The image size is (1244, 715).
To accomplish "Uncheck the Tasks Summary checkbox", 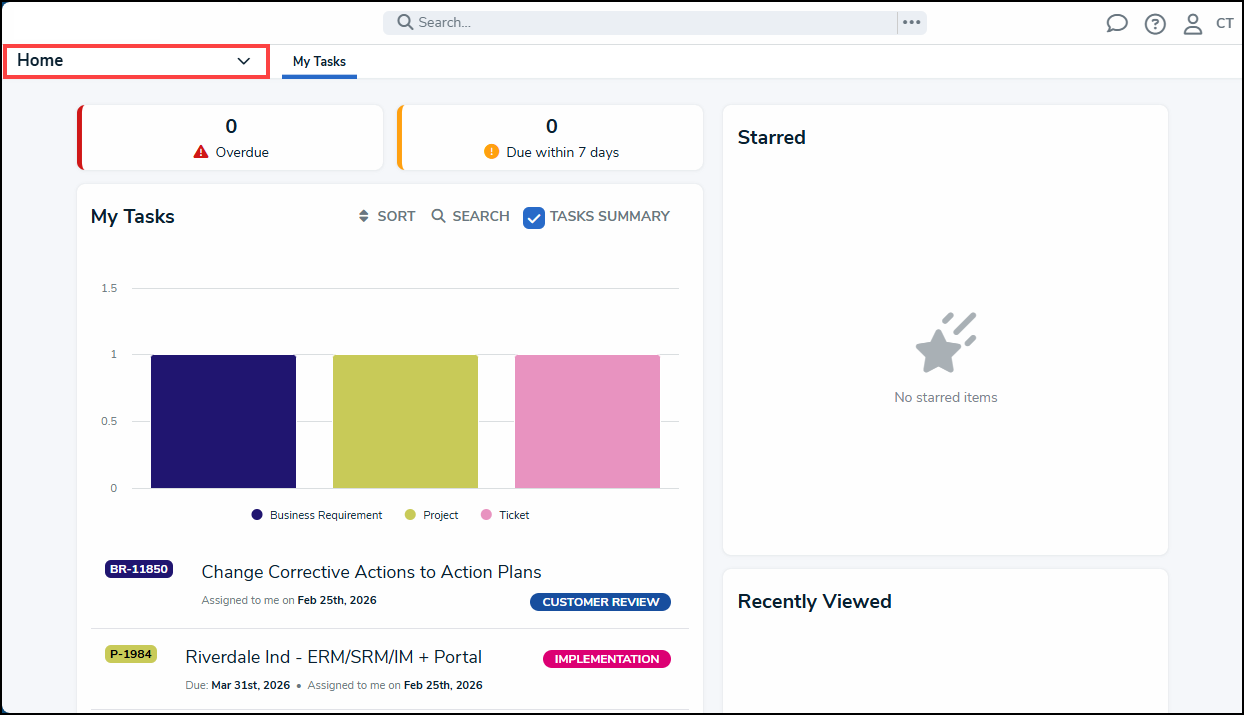I will click(x=534, y=217).
